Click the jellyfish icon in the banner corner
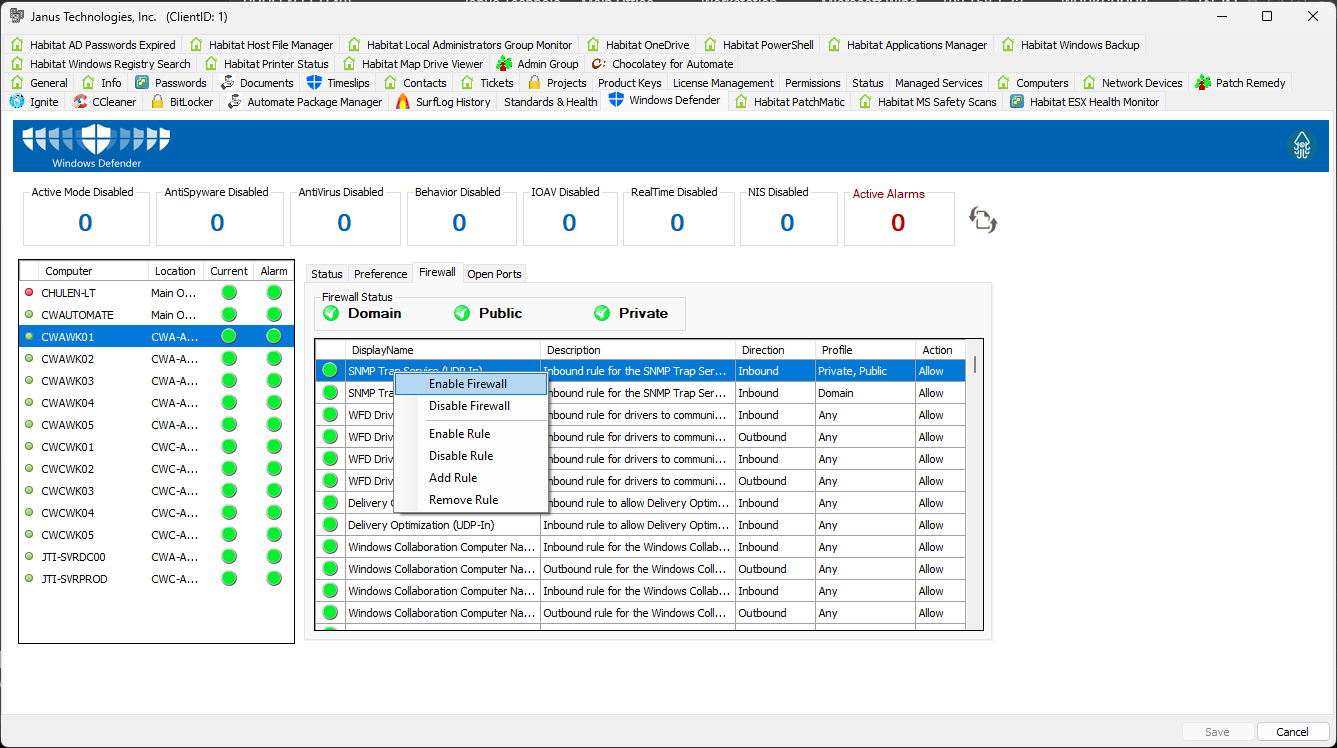Screen dimensions: 1337x748 point(1302,143)
